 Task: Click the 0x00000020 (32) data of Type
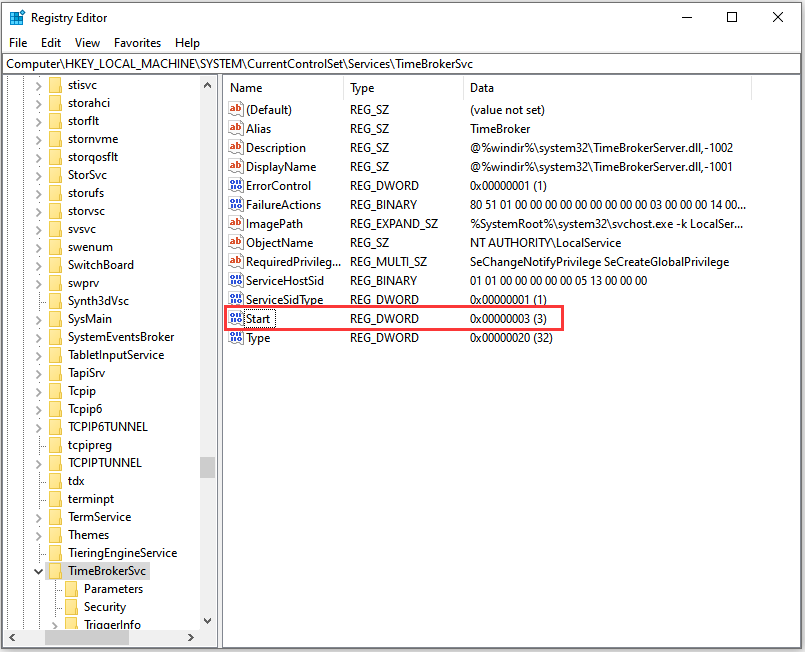pos(511,338)
